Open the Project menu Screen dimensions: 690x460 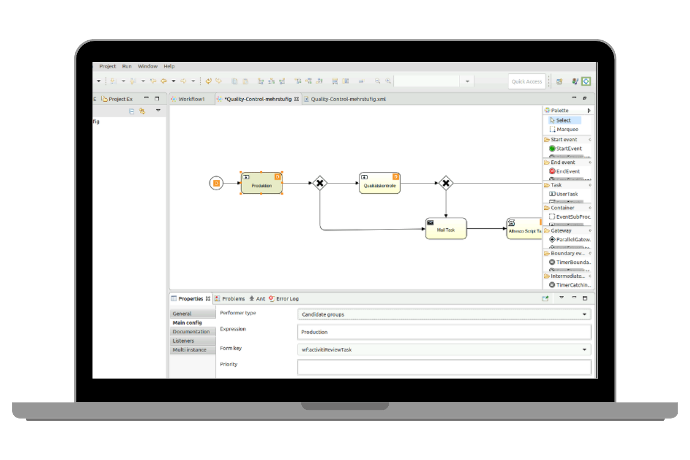pos(108,66)
